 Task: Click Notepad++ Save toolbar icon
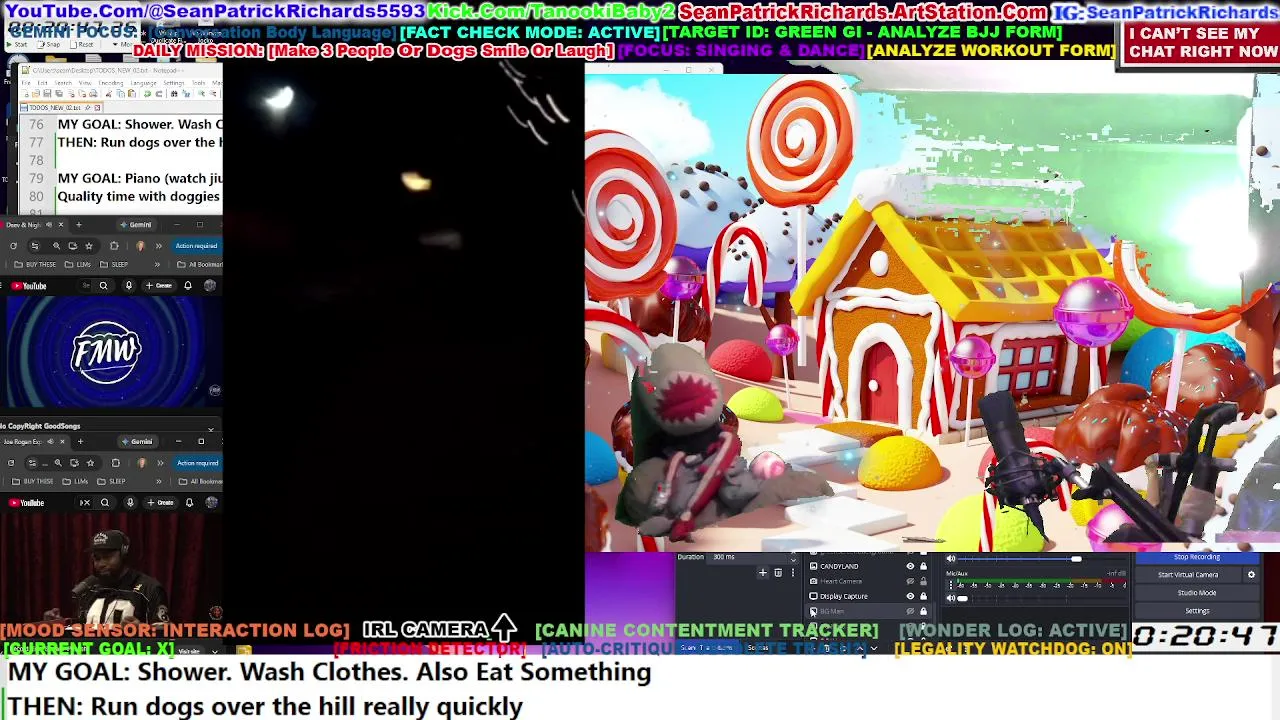[47, 94]
